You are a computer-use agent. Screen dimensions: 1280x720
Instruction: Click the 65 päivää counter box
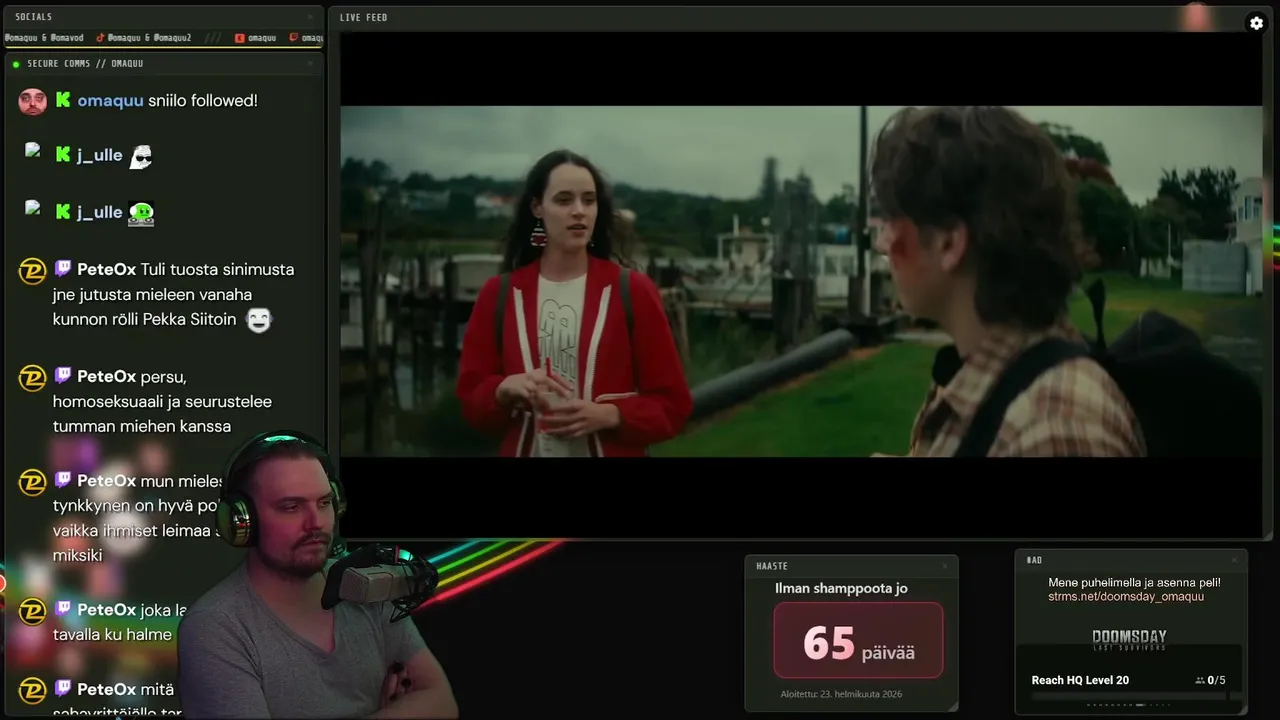pos(858,641)
